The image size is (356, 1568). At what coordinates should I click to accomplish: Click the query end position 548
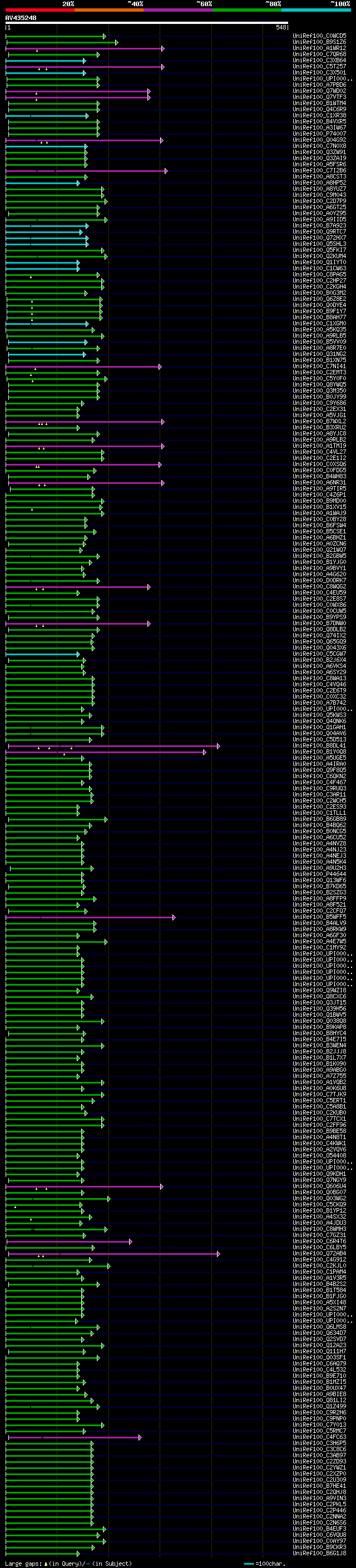(280, 27)
